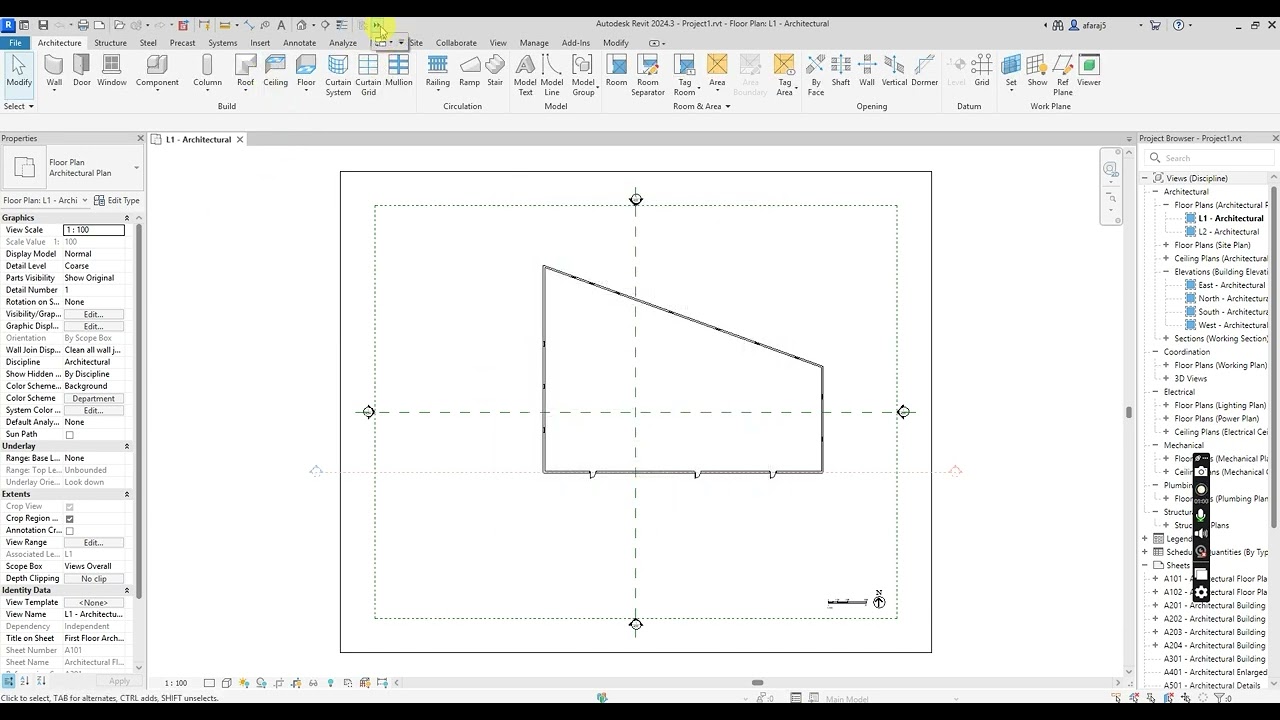Viewport: 1280px width, 720px height.
Task: Choose the Curtain System tool
Action: pos(338,75)
